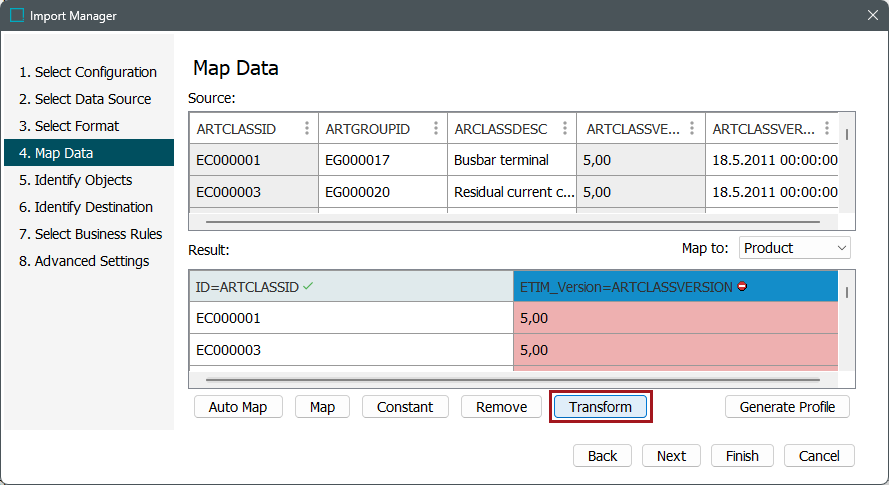This screenshot has width=889, height=485.
Task: Open the ARTGROUPID column kebab menu
Action: 435,129
